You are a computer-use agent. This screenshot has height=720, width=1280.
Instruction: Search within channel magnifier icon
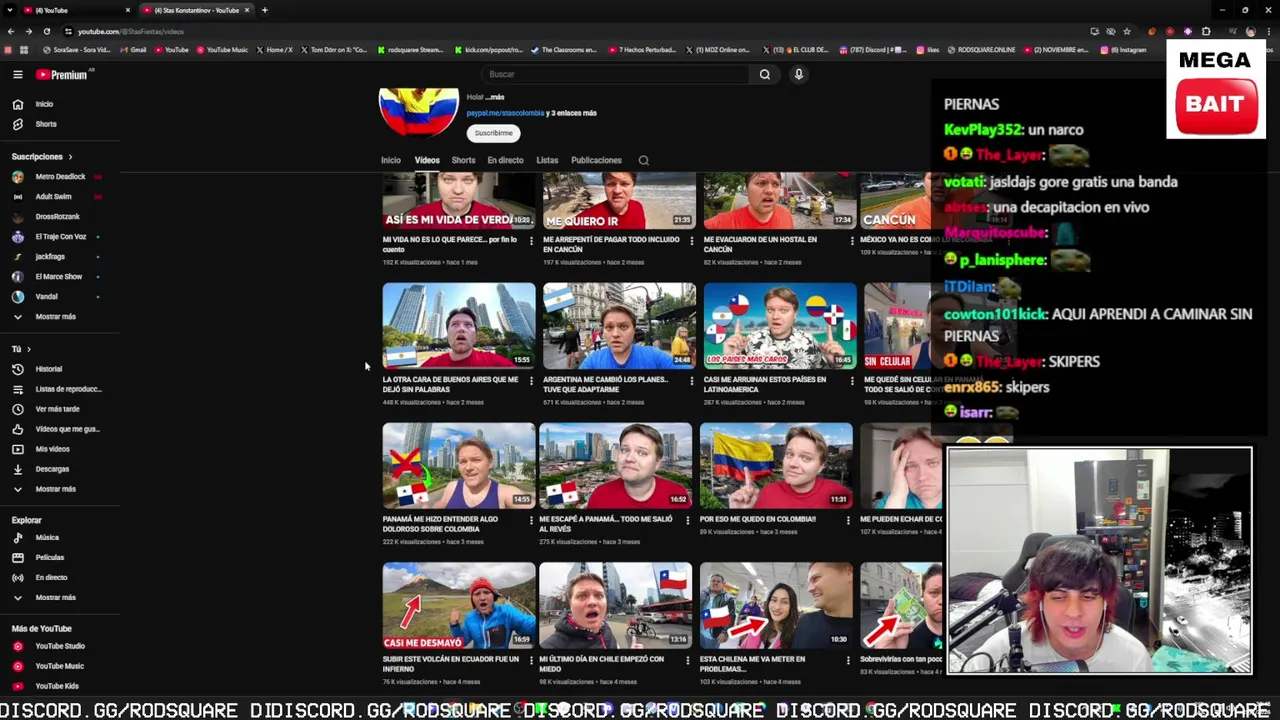point(643,160)
